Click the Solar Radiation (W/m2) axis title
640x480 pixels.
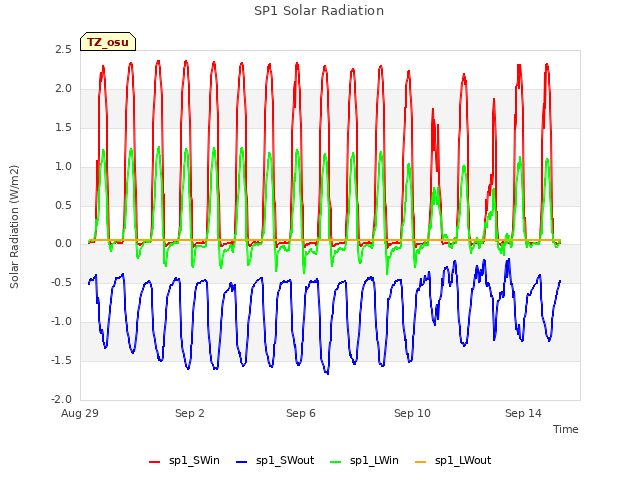click(x=14, y=227)
